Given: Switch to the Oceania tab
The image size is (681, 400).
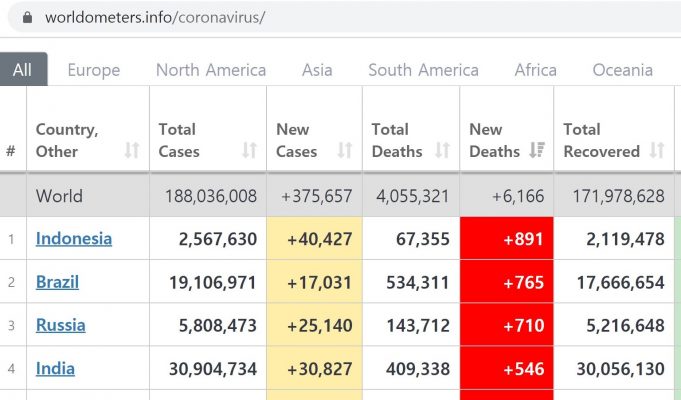Looking at the screenshot, I should pos(622,70).
